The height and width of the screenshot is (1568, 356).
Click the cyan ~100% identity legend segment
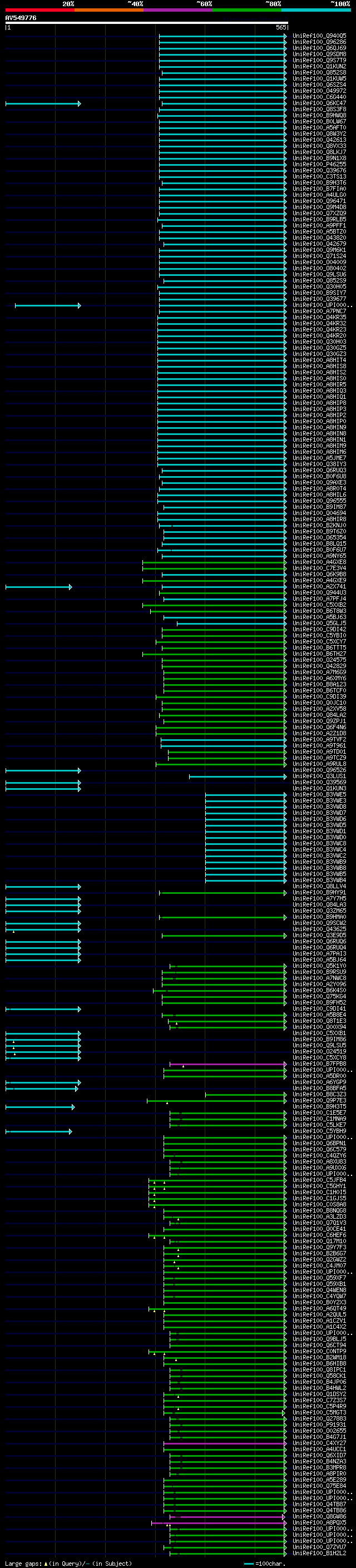tap(316, 10)
